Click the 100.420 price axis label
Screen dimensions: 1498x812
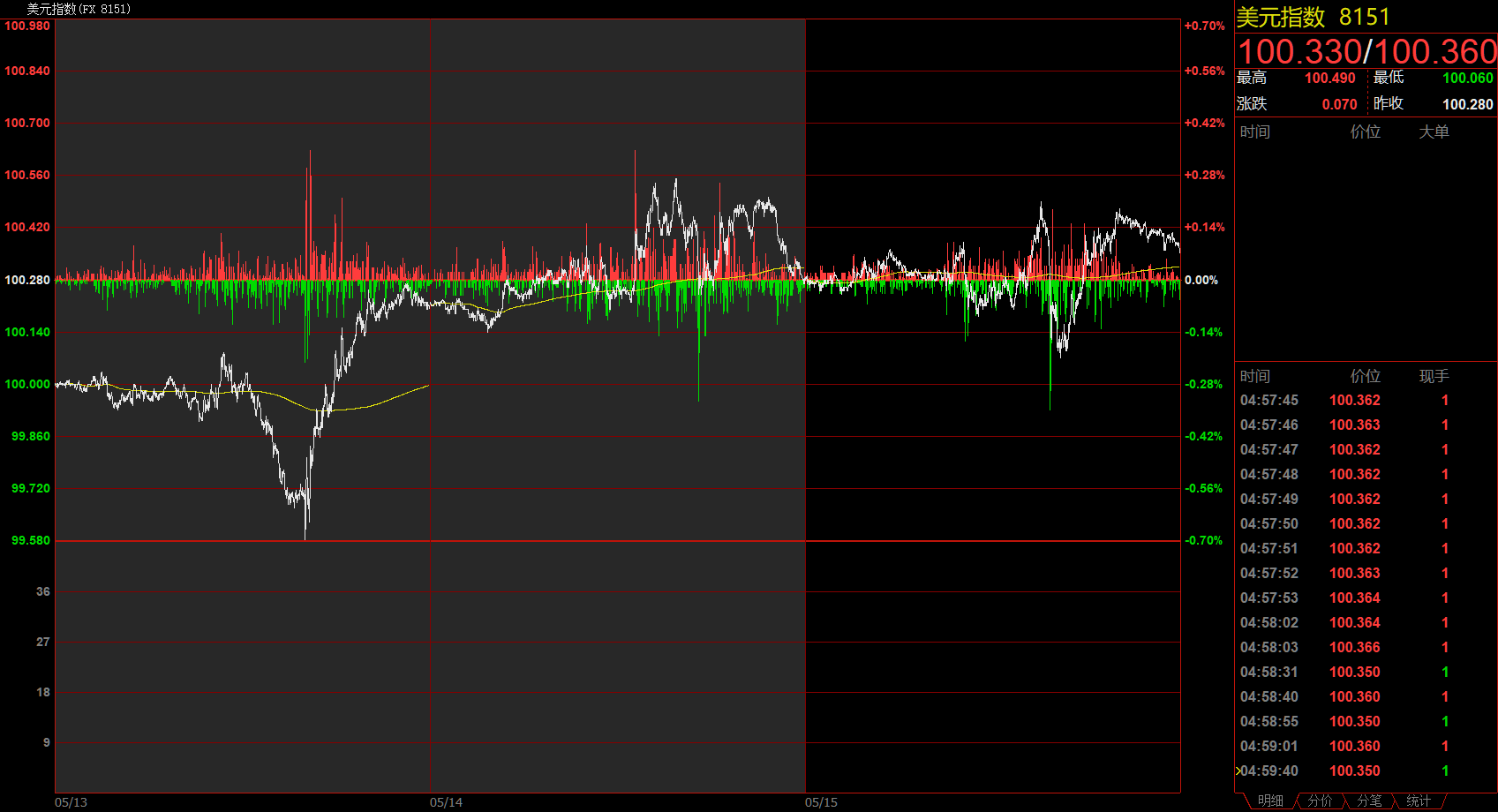pos(27,227)
